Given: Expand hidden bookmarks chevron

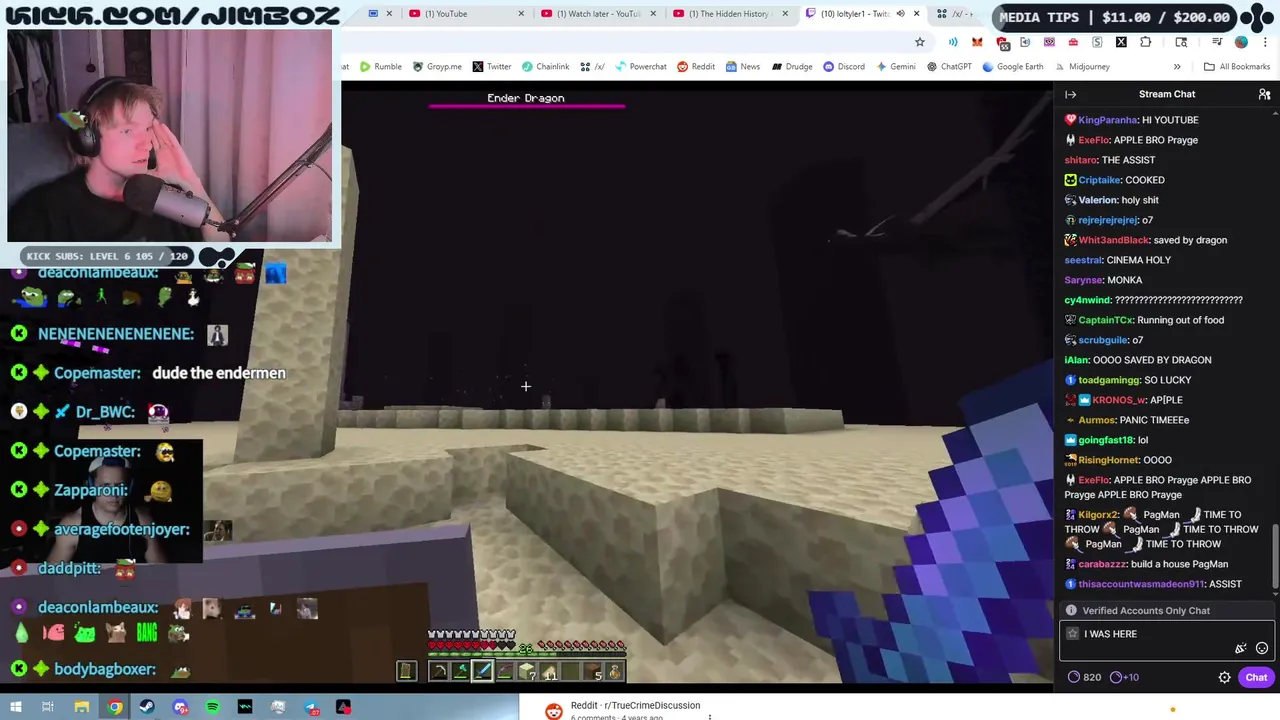Looking at the screenshot, I should (x=1177, y=67).
